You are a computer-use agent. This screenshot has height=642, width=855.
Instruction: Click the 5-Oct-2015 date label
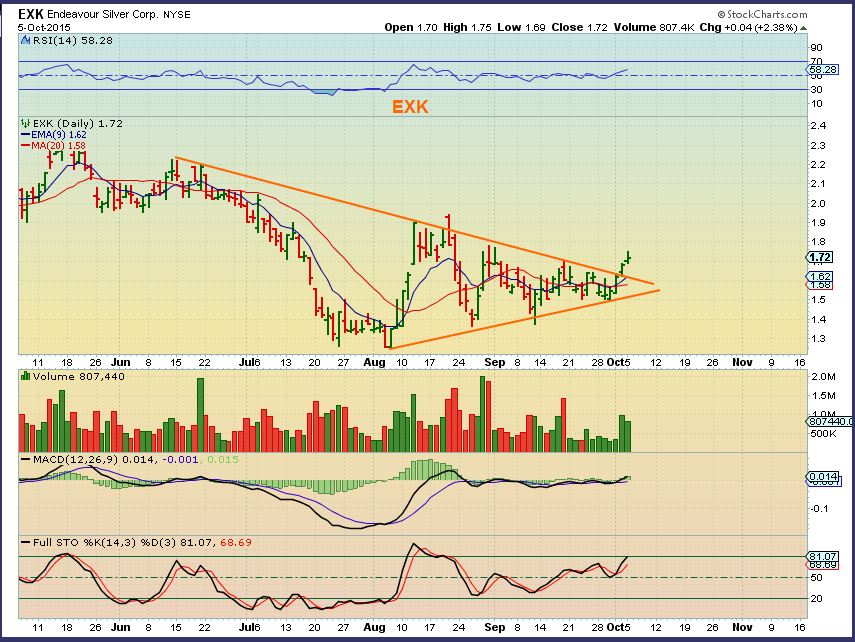click(x=44, y=27)
